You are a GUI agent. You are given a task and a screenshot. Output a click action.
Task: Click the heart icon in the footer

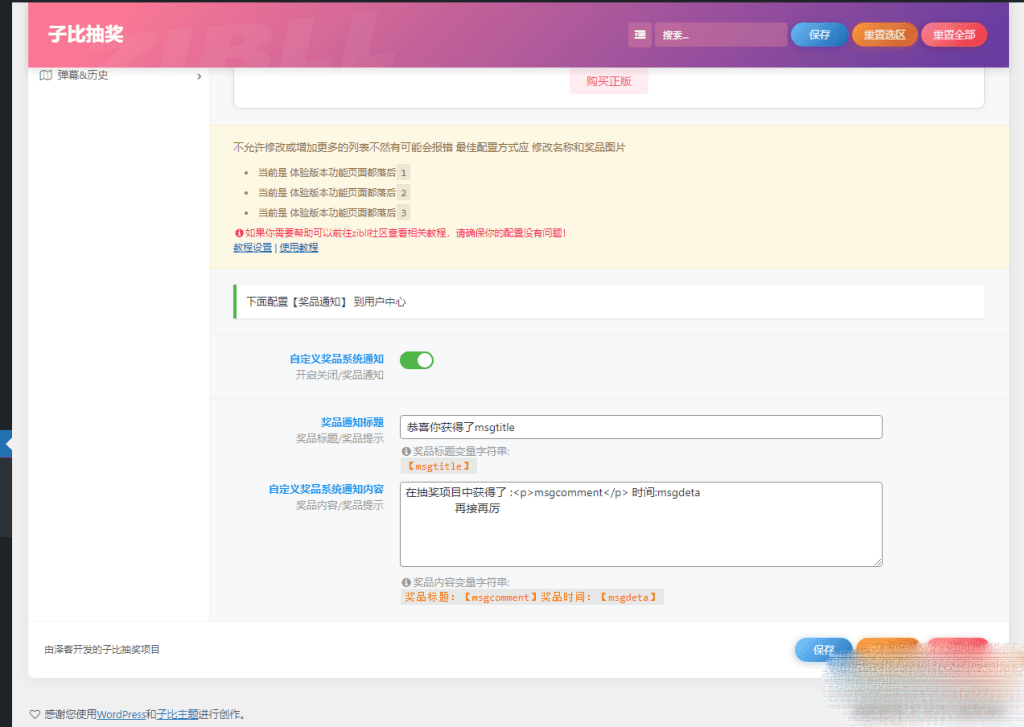click(x=35, y=714)
